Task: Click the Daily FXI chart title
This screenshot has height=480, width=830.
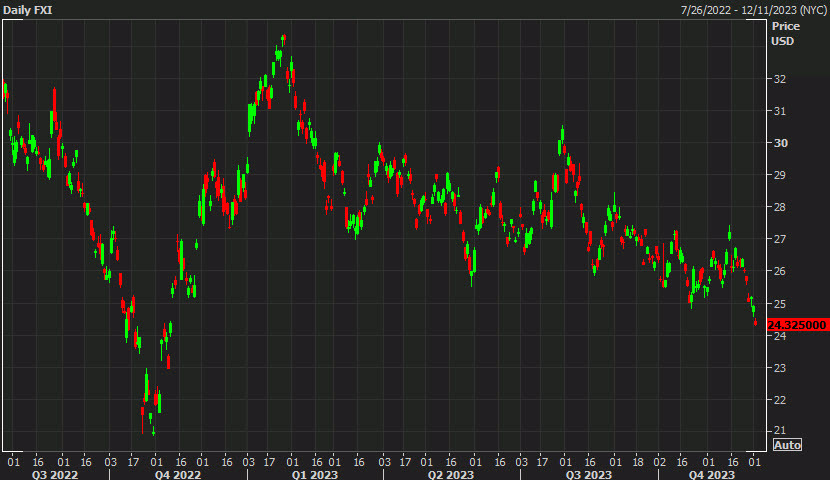Action: (x=28, y=10)
